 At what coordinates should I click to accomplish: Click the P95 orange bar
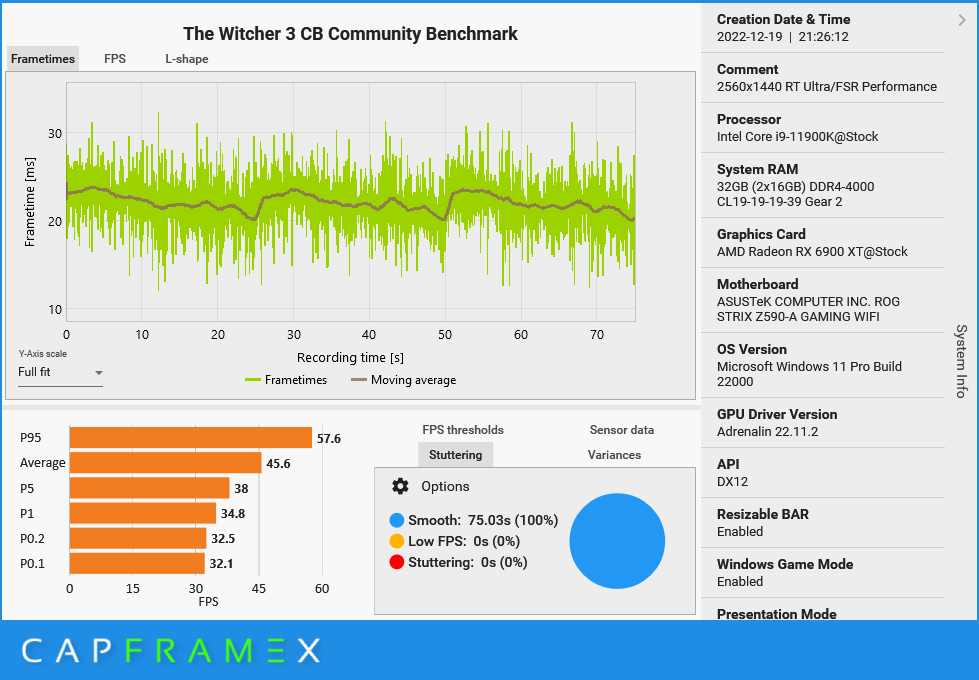(x=190, y=438)
